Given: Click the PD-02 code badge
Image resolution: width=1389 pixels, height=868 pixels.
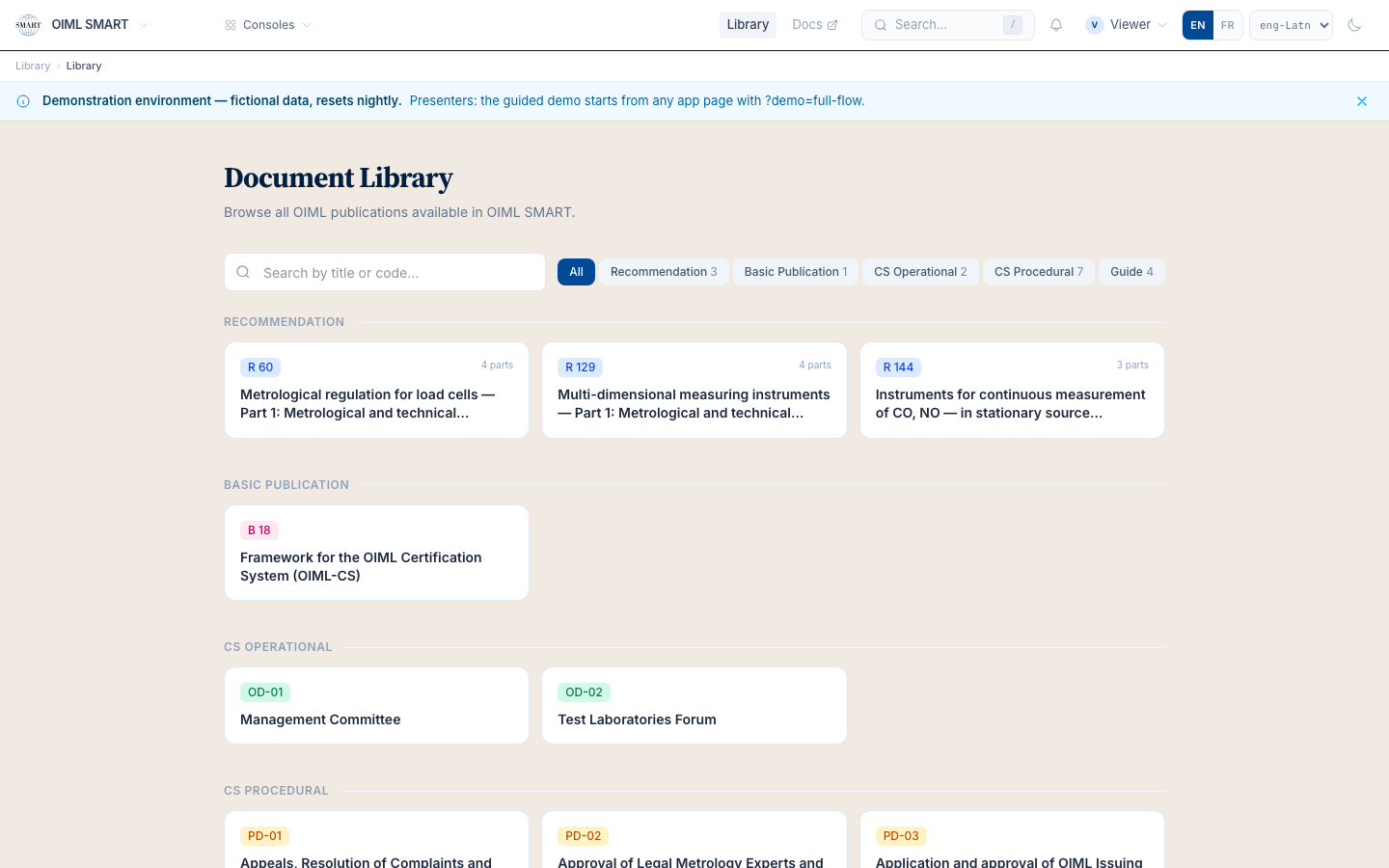Looking at the screenshot, I should pyautogui.click(x=584, y=836).
